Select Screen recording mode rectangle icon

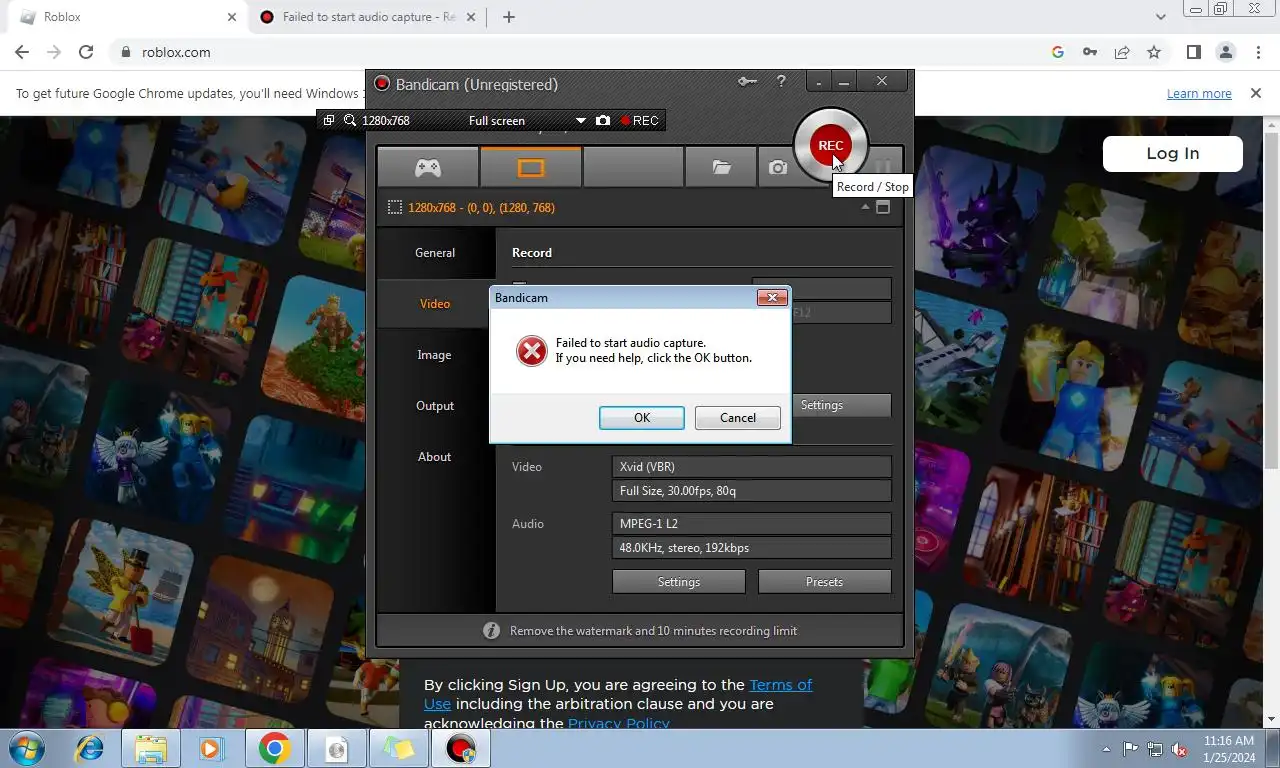[x=531, y=168]
